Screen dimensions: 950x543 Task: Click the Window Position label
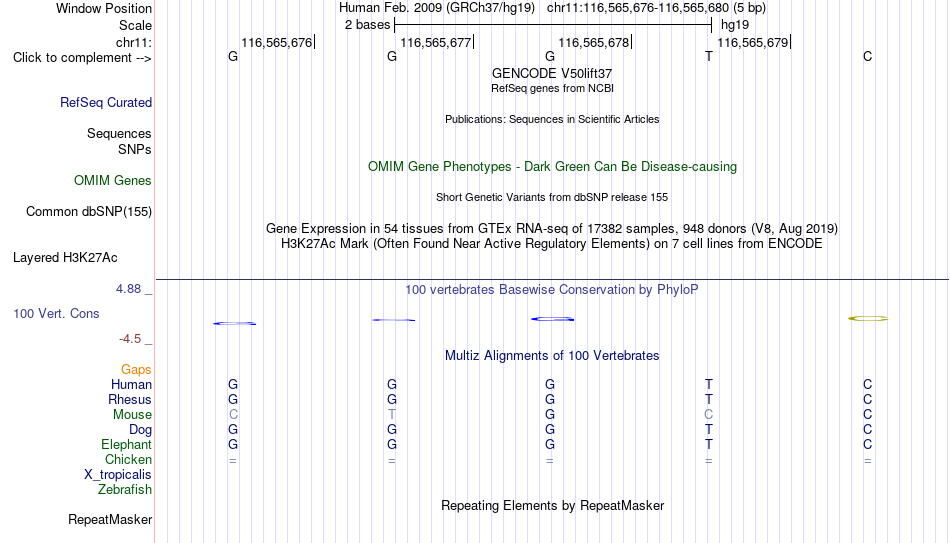tap(104, 8)
